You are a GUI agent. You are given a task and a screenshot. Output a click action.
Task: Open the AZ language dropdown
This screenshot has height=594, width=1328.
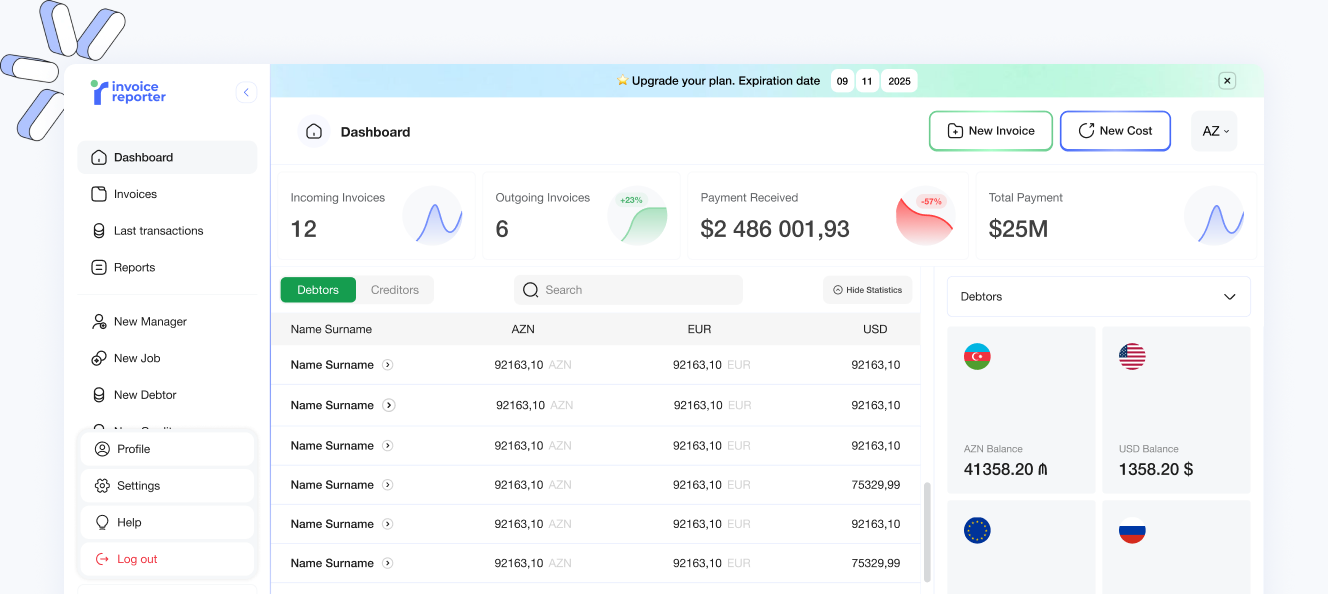[x=1214, y=131]
